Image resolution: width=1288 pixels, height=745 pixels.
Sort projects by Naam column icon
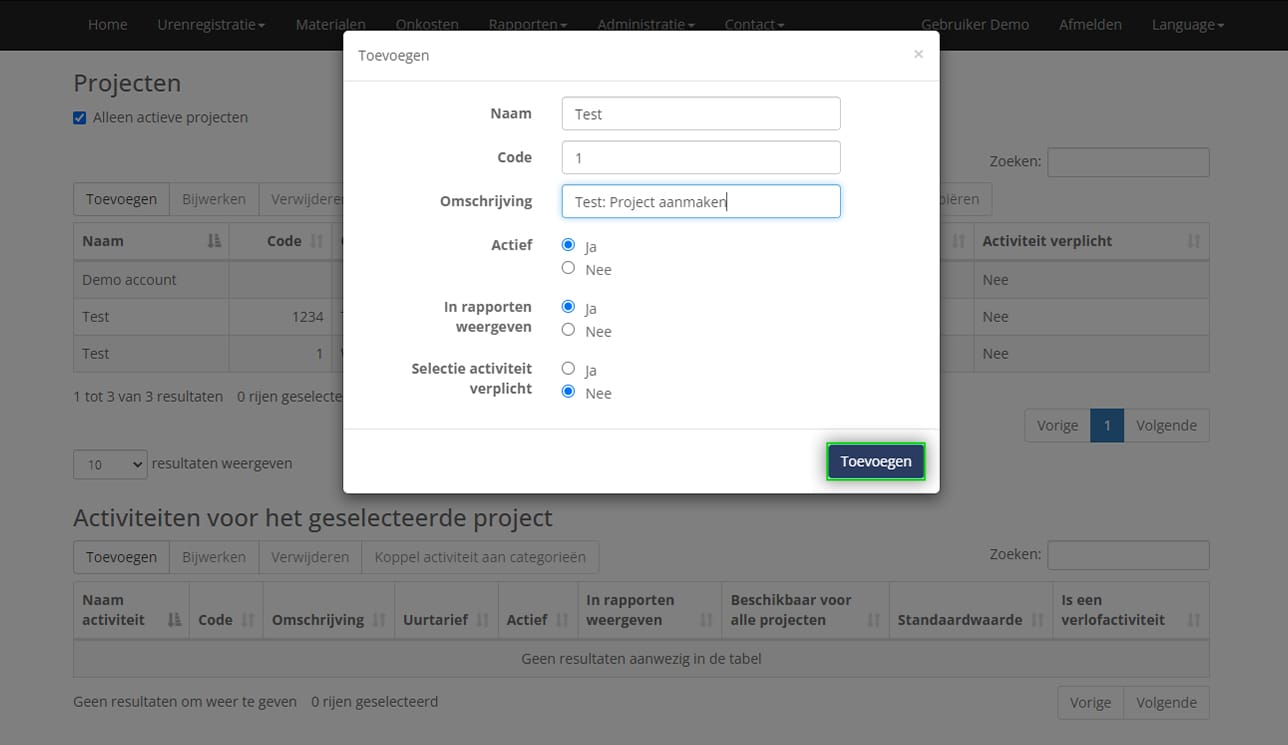pos(213,241)
